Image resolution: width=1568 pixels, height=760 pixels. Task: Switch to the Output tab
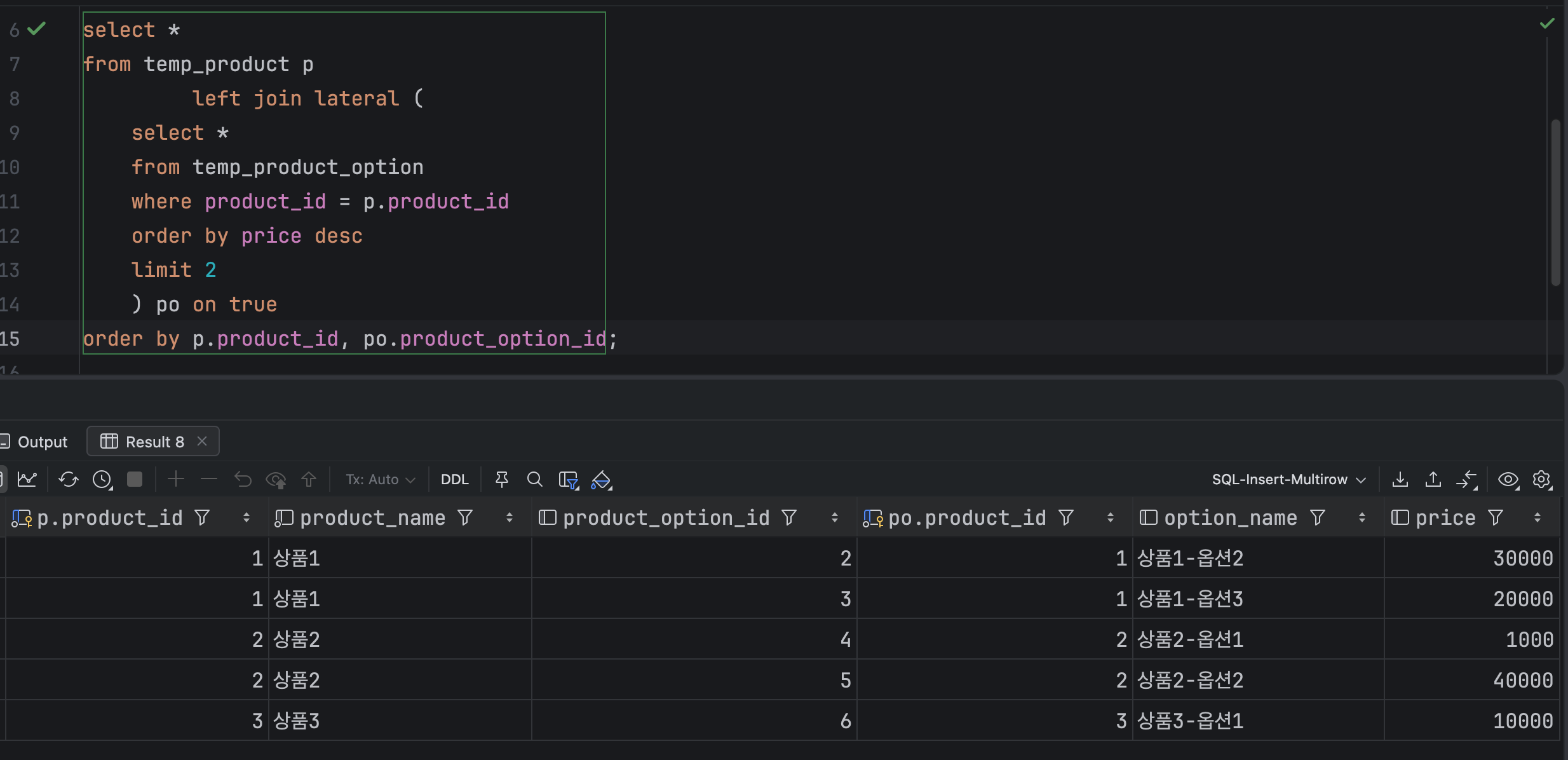pos(42,442)
